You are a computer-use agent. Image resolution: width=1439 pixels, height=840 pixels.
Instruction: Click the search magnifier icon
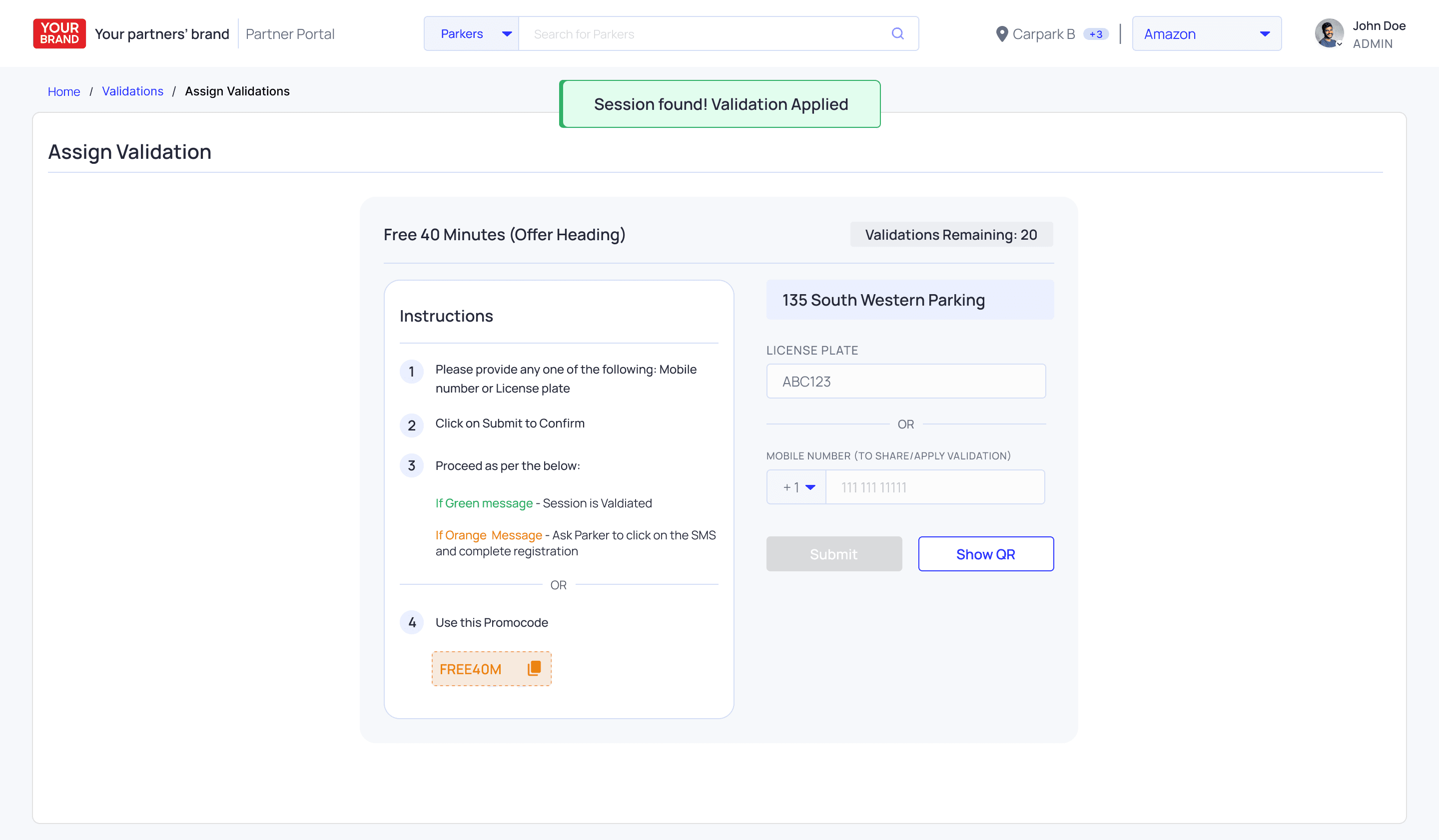[897, 33]
